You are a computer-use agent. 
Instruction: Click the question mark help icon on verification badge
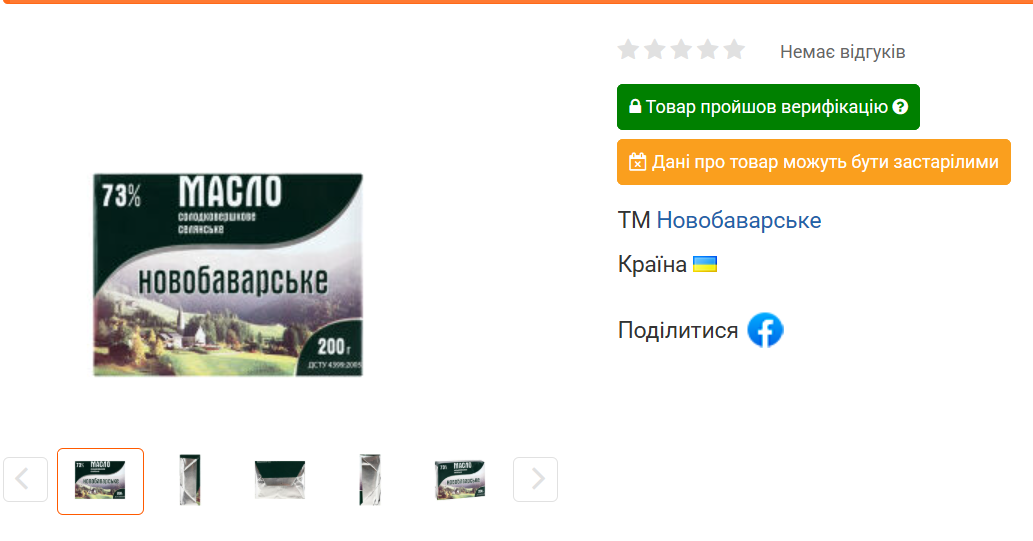coord(900,107)
